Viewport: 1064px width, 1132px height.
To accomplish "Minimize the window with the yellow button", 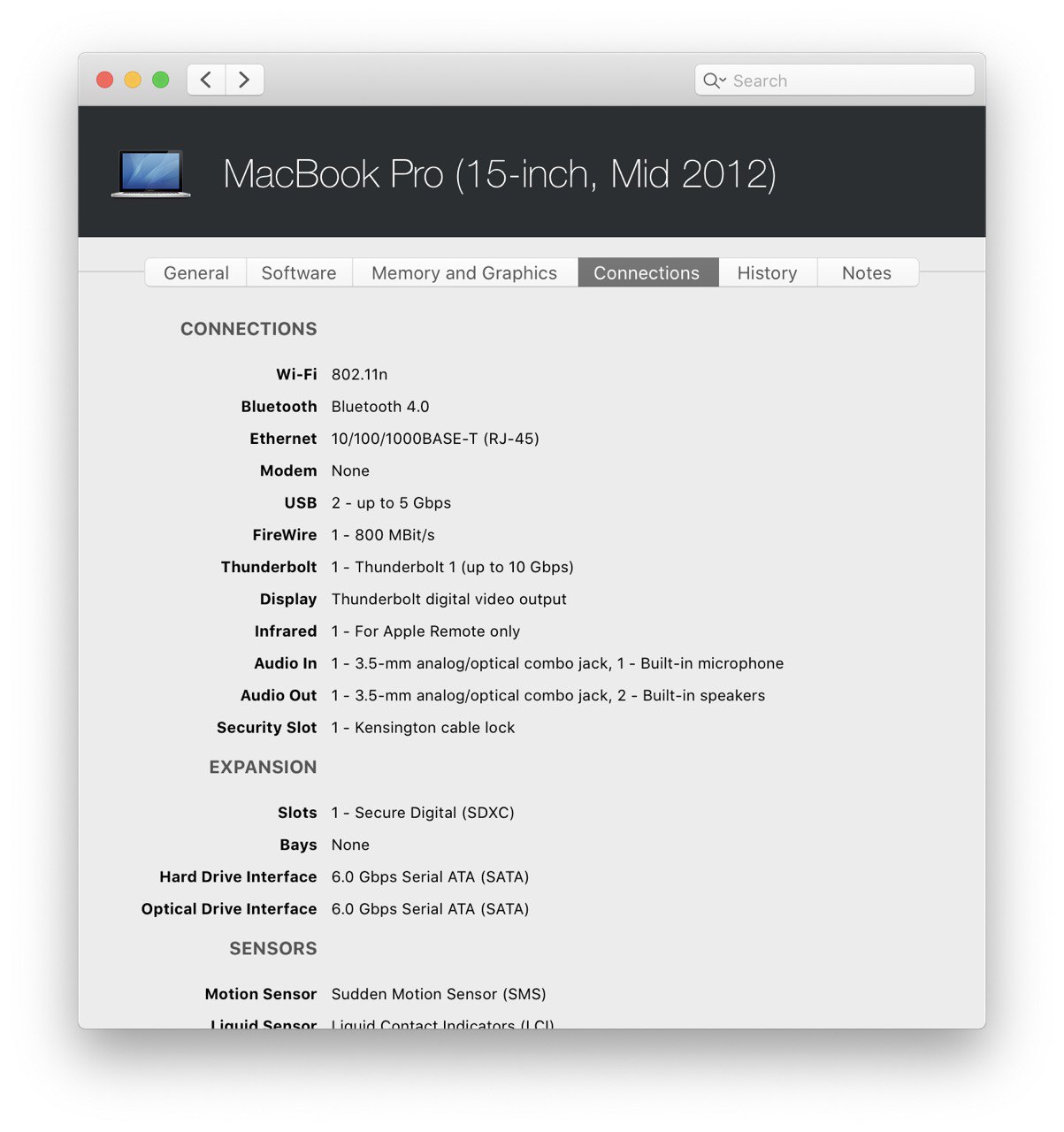I will pyautogui.click(x=133, y=80).
